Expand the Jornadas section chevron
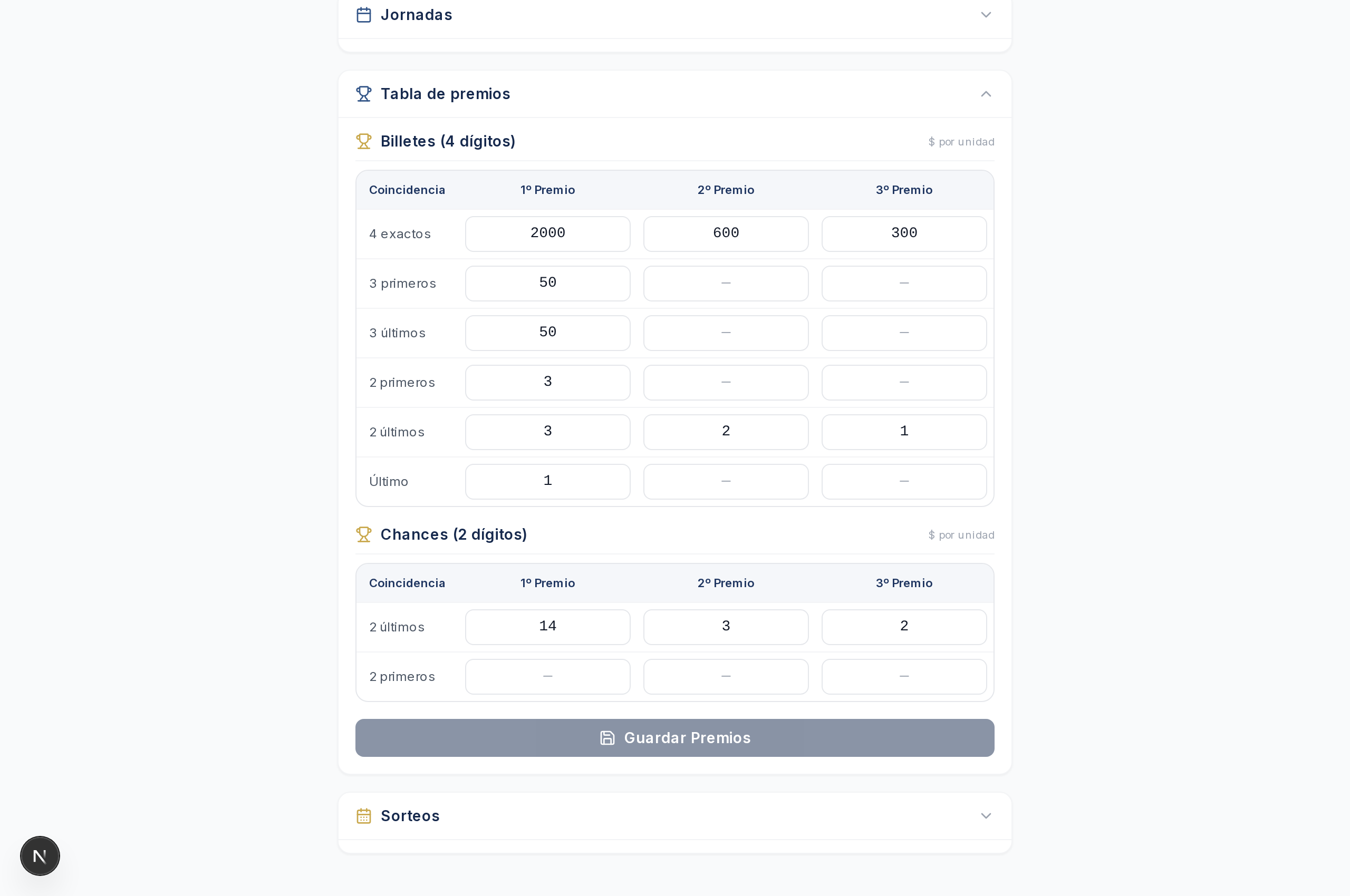1350x896 pixels. point(986,15)
